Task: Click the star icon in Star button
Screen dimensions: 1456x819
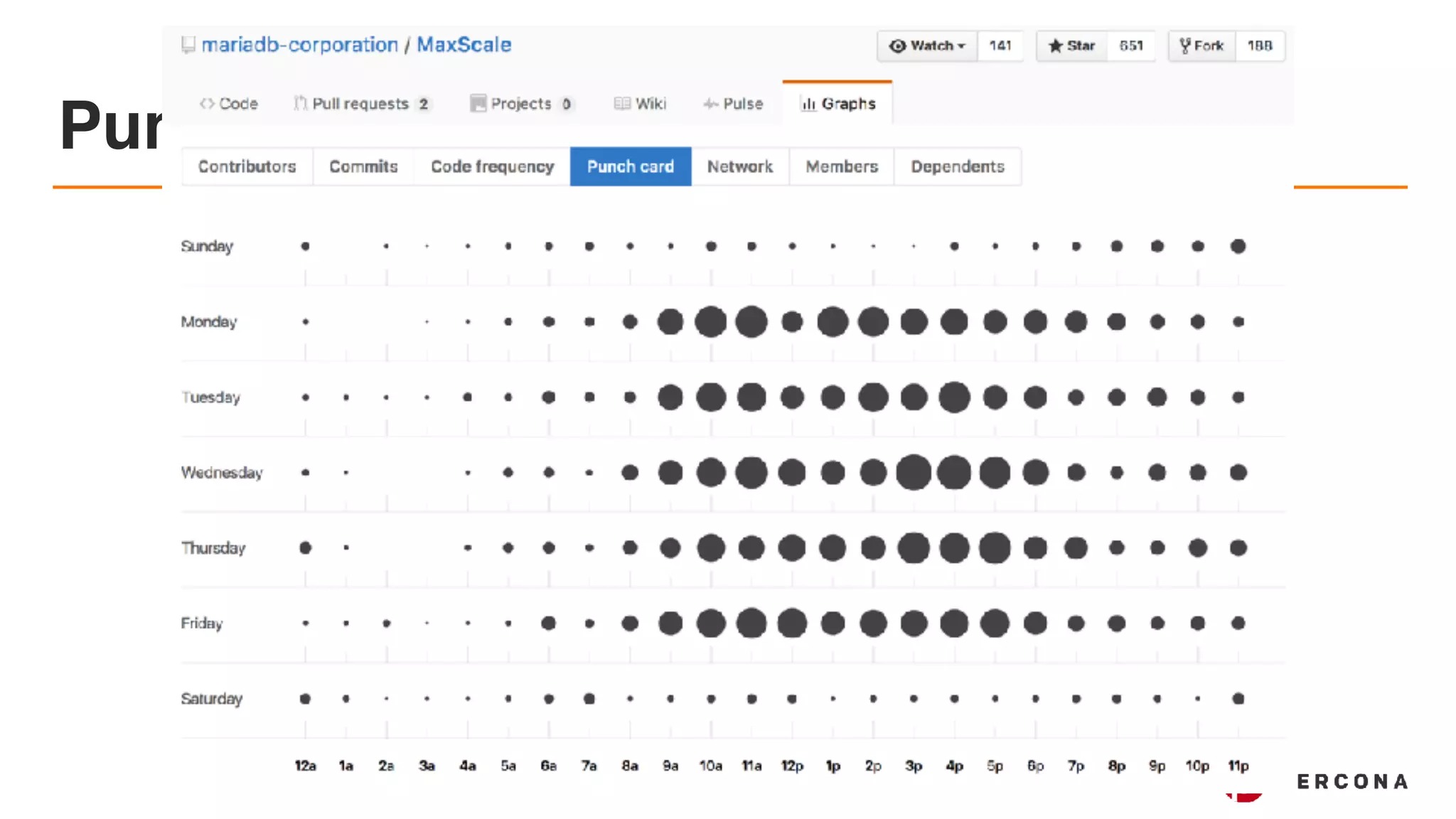Action: (x=1056, y=46)
